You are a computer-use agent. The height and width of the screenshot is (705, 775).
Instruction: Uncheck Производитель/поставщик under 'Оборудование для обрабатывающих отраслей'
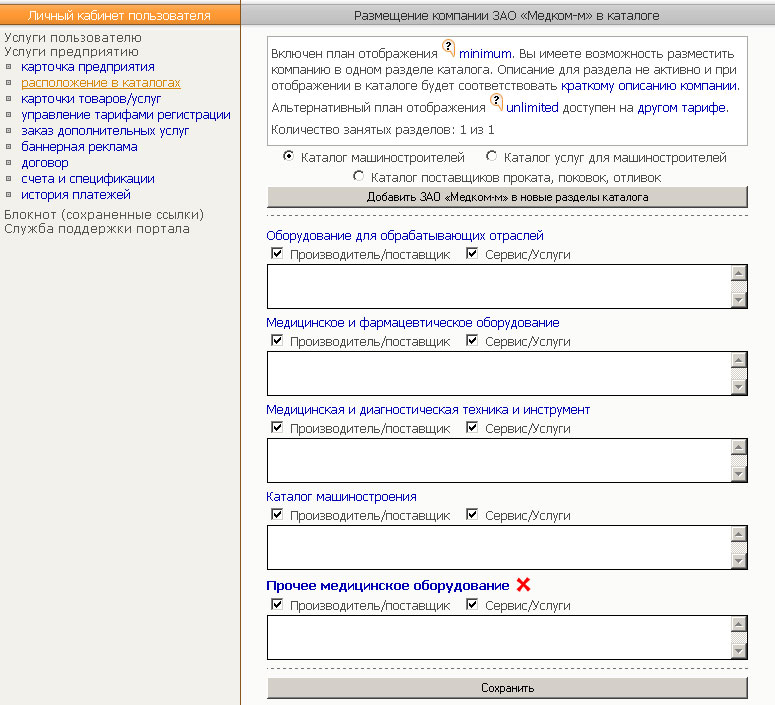coord(277,254)
